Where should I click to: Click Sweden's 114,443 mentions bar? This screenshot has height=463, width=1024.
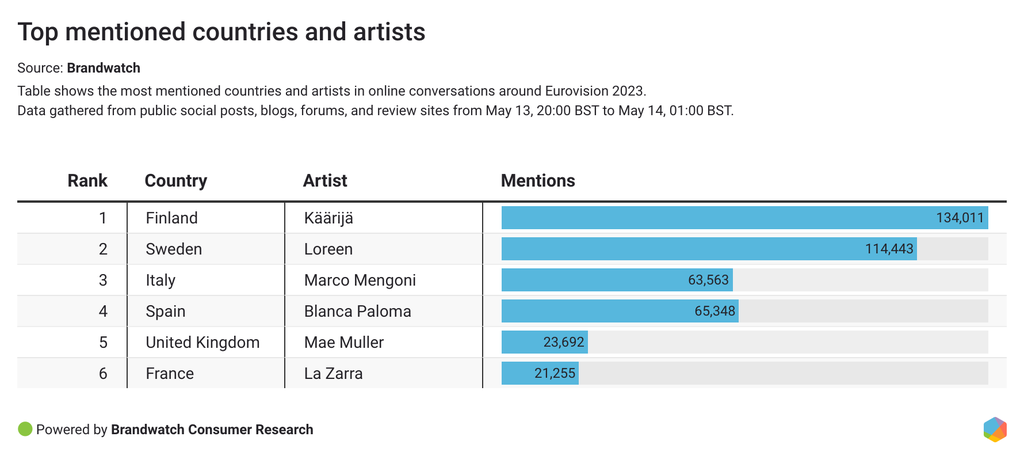[708, 249]
